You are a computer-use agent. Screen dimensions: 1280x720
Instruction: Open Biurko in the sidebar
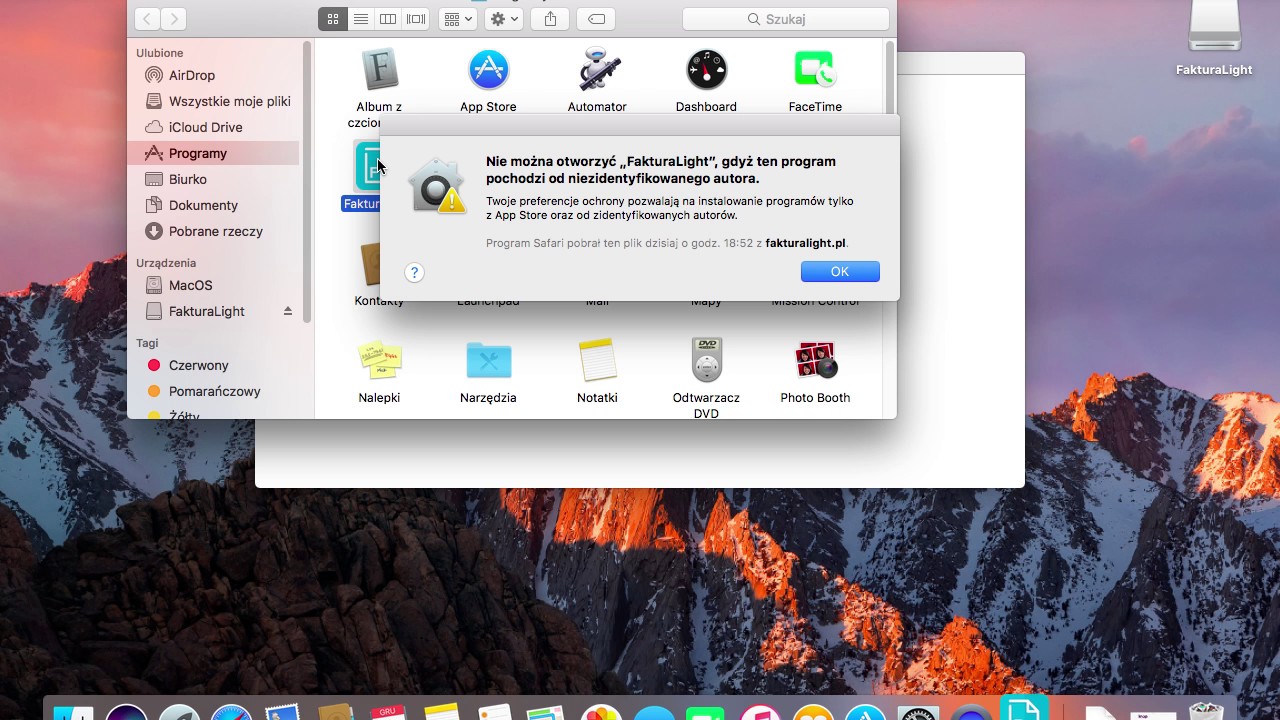(x=176, y=179)
